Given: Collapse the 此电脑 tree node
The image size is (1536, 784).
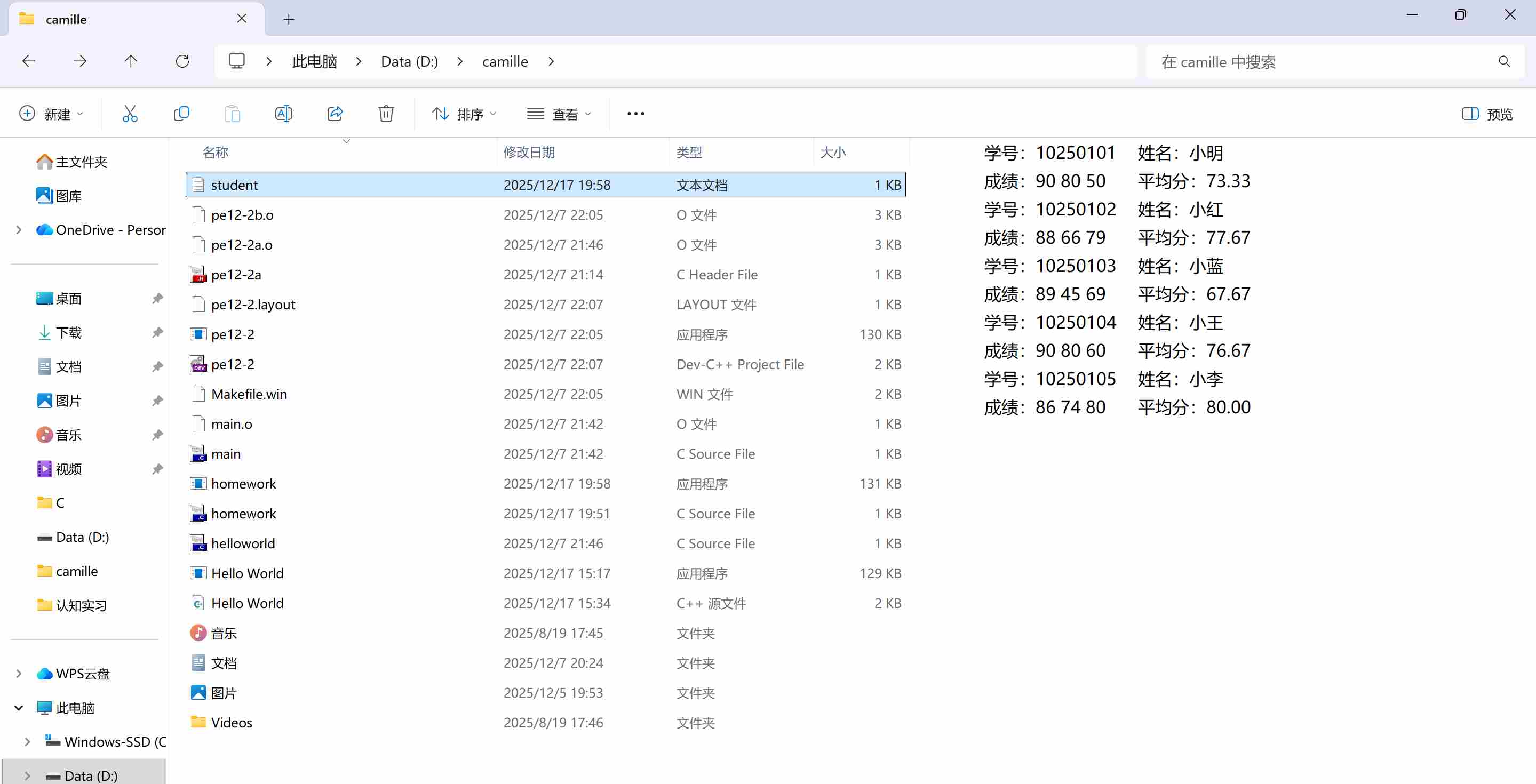Looking at the screenshot, I should tap(19, 708).
